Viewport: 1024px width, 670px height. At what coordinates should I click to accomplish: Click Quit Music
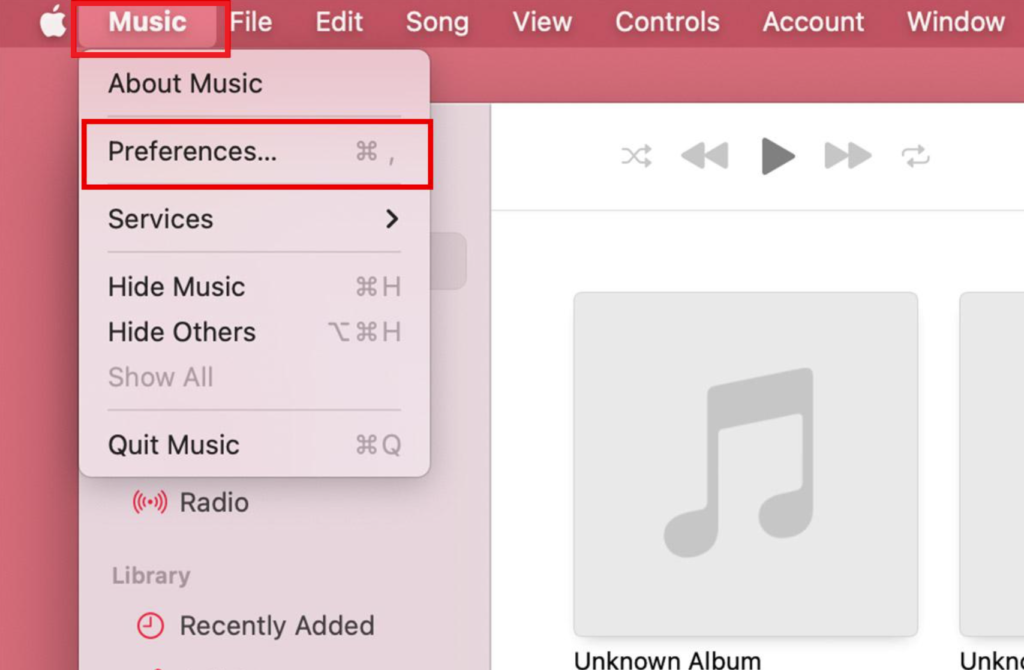pos(173,445)
